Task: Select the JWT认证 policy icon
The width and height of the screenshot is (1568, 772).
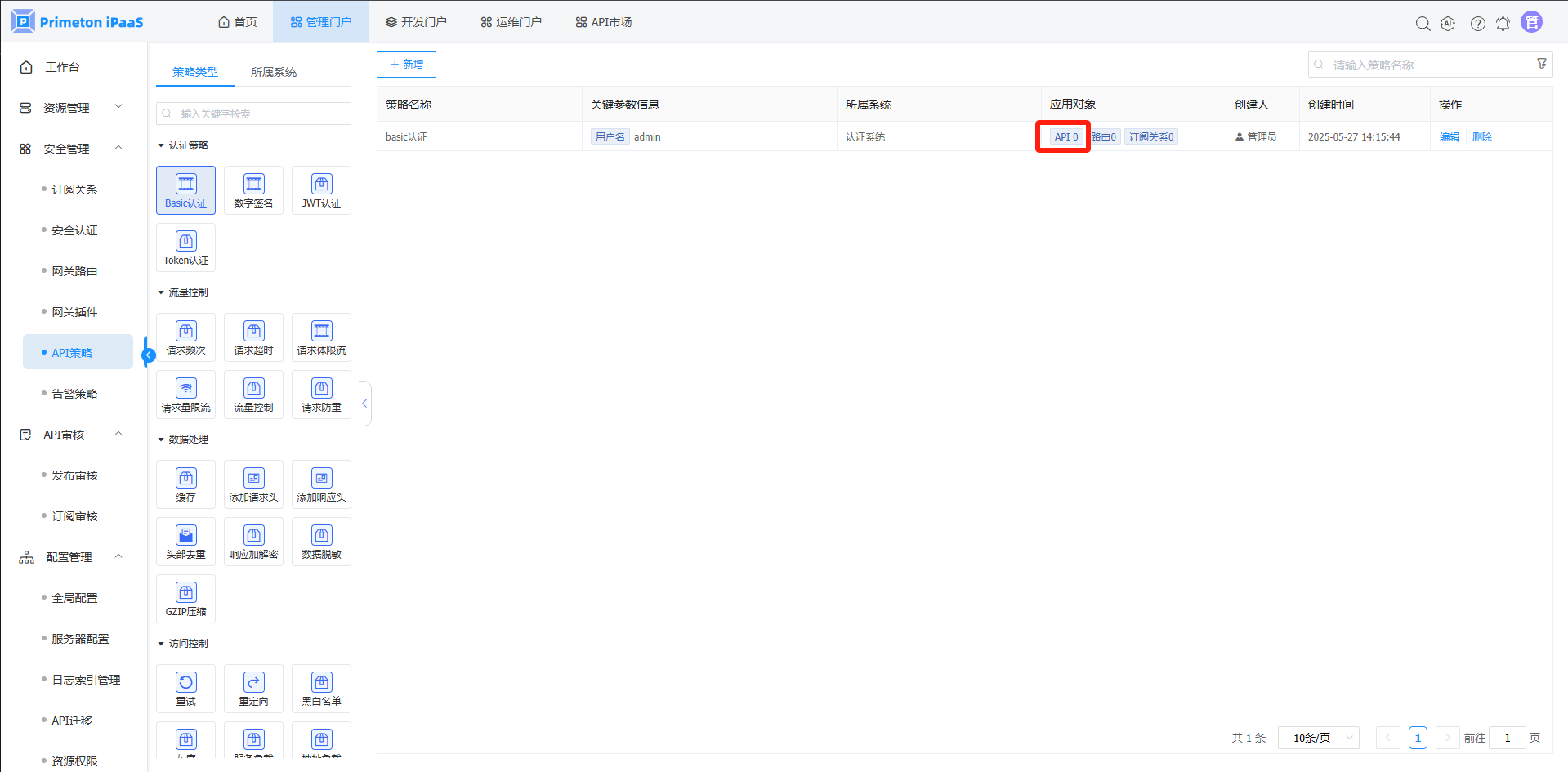Action: tap(321, 190)
